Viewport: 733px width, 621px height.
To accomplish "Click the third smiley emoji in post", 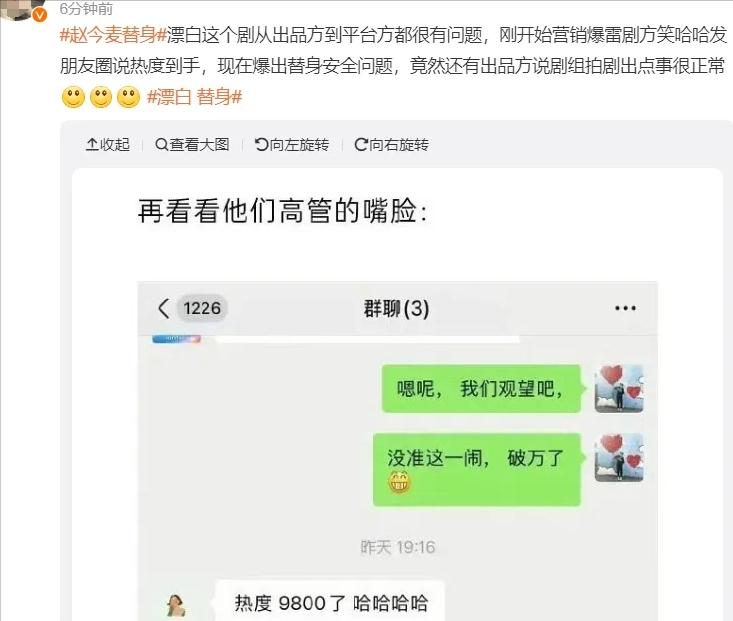I will pos(129,97).
